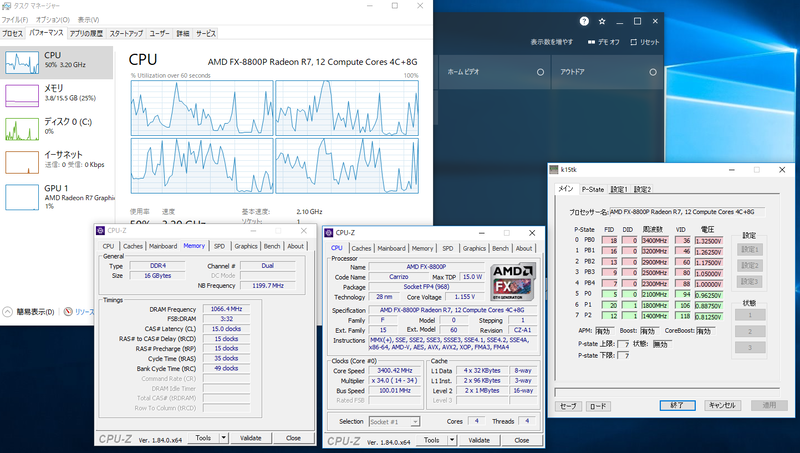Click the AMD FX logo in CPU-Z
Image resolution: width=800 pixels, height=453 pixels.
click(513, 282)
